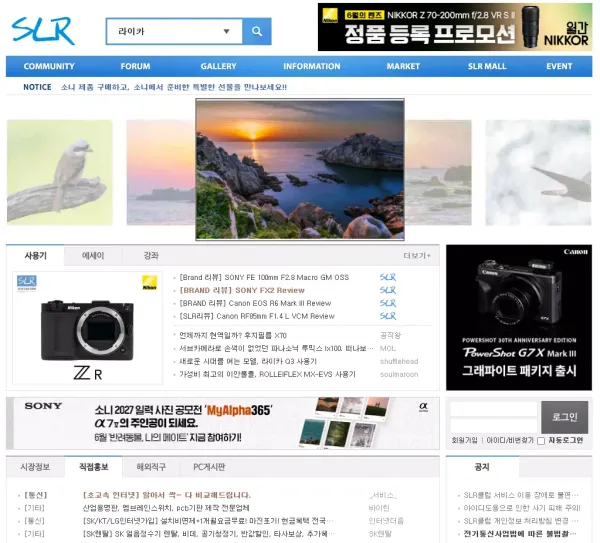This screenshot has width=600, height=543.
Task: Click the 회원가입 link
Action: tap(465, 440)
